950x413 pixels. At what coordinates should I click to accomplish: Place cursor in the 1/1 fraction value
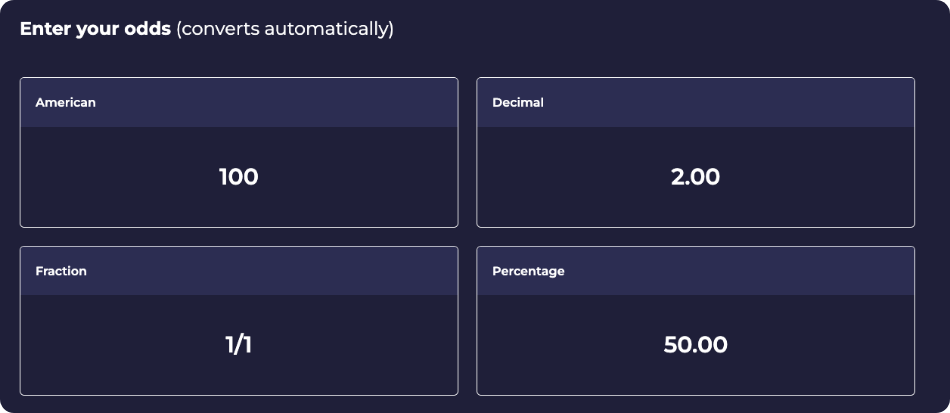tap(238, 345)
